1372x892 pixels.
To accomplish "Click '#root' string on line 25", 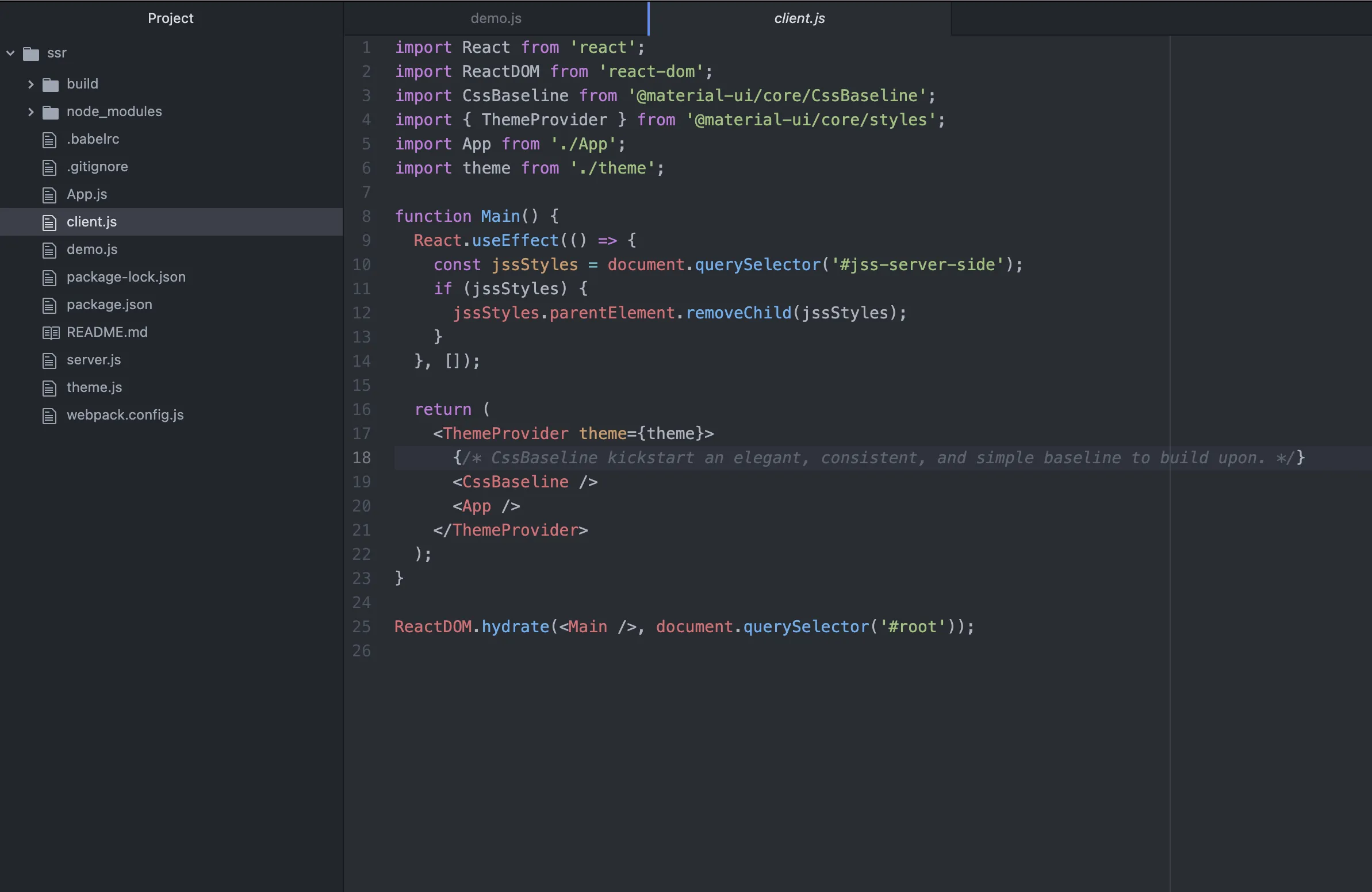I will pyautogui.click(x=912, y=627).
